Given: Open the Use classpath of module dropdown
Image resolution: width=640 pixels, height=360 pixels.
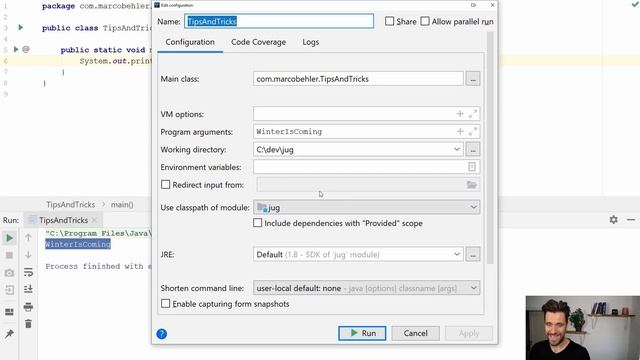Looking at the screenshot, I should point(367,207).
